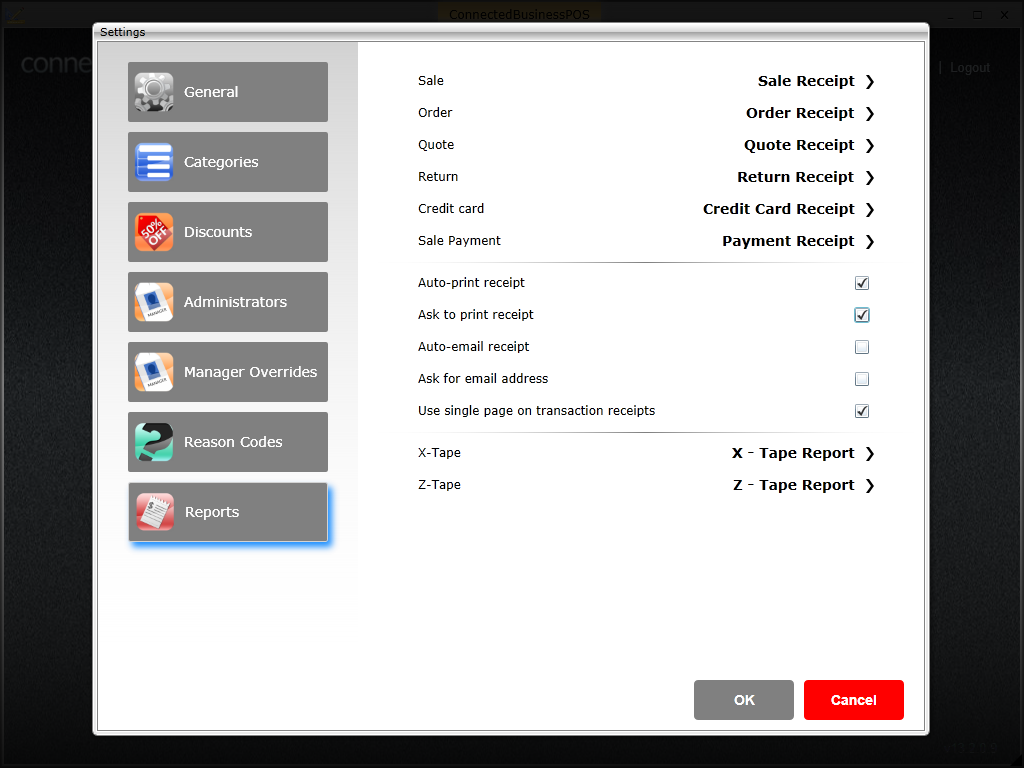Disable the Auto-print receipt checkbox
The height and width of the screenshot is (768, 1024).
click(862, 283)
